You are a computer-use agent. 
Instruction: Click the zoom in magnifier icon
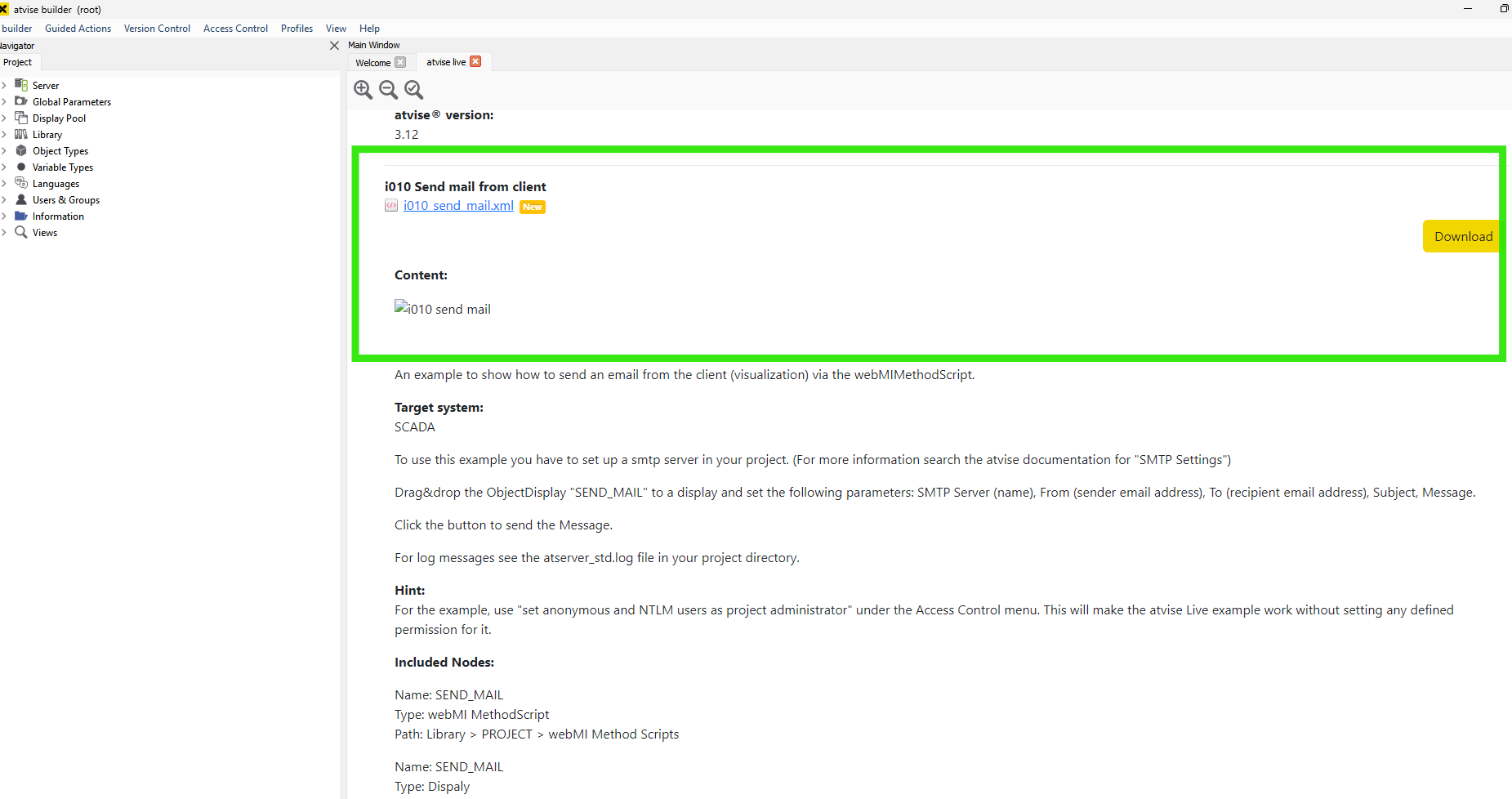[x=364, y=90]
